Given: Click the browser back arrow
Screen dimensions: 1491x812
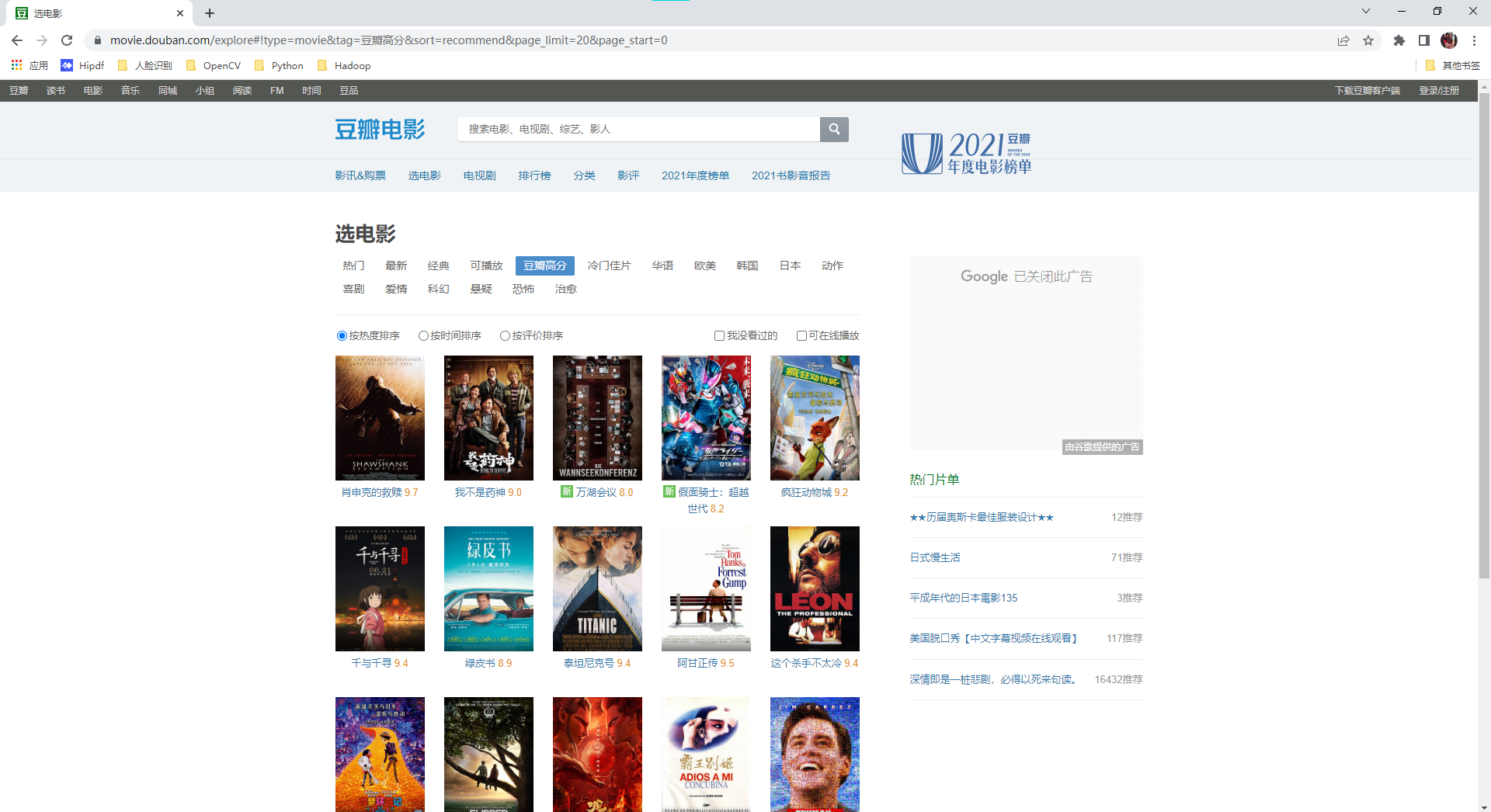Looking at the screenshot, I should (x=17, y=40).
